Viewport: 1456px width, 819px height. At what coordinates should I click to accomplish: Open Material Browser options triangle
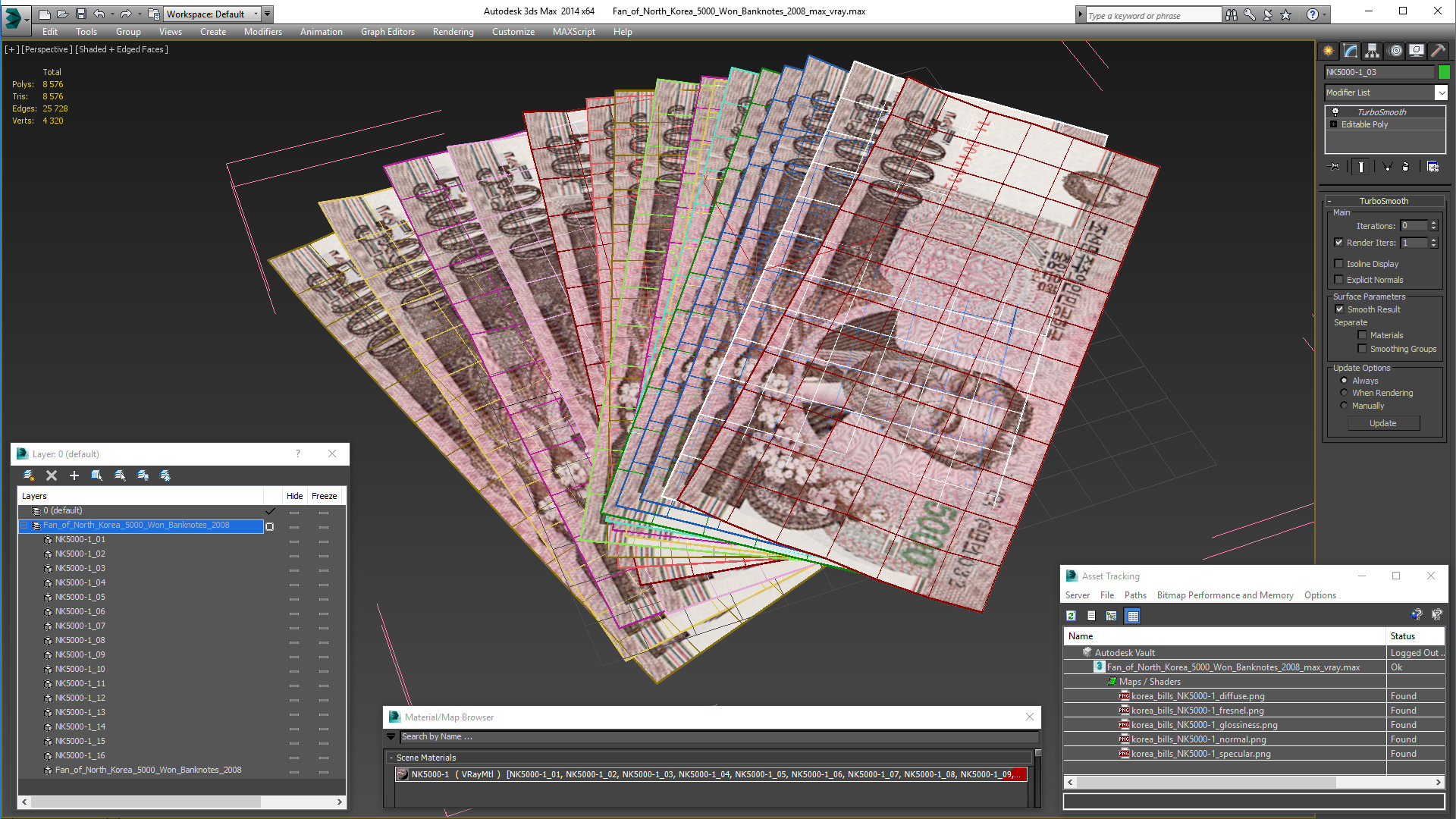(391, 736)
